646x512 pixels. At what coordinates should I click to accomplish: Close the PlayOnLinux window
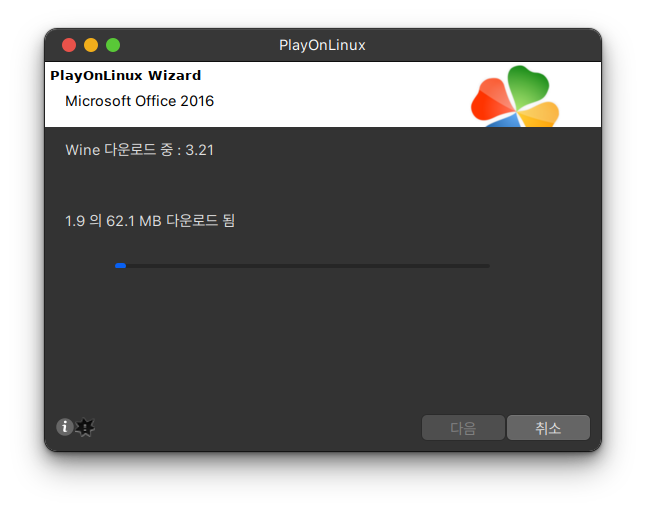(x=69, y=45)
